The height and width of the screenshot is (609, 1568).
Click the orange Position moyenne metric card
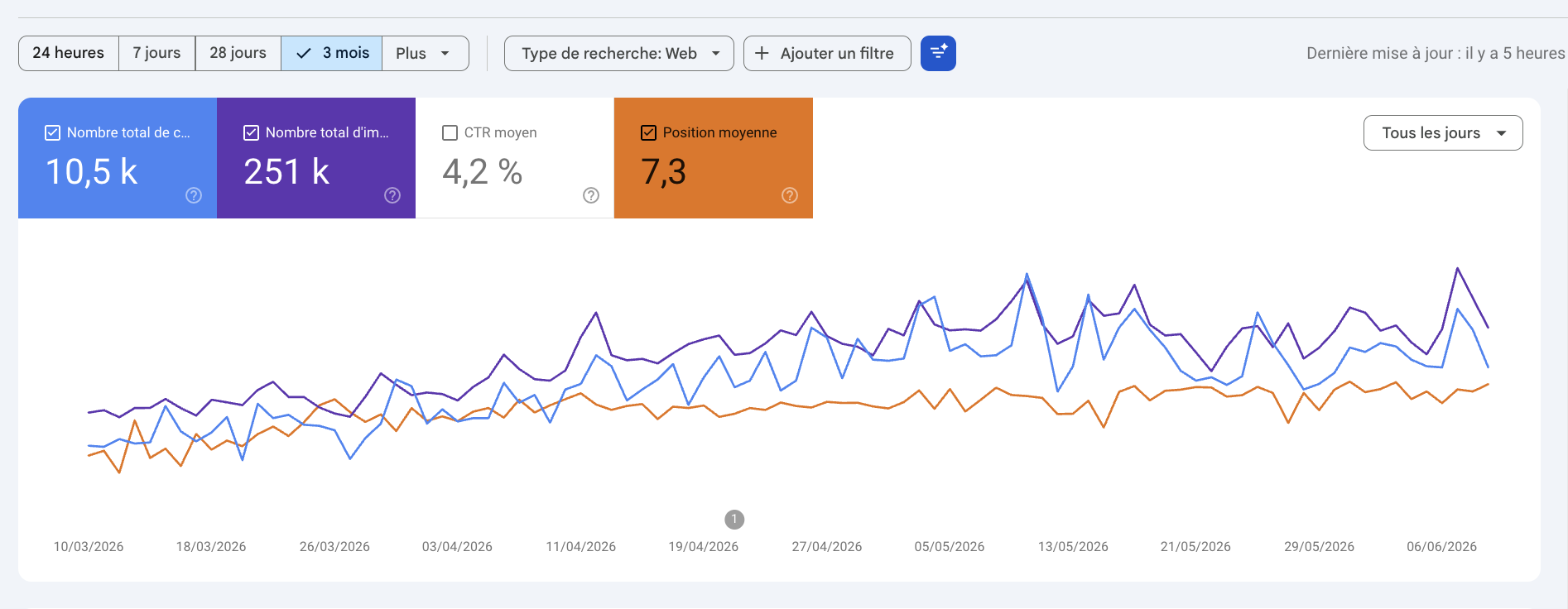pos(714,158)
